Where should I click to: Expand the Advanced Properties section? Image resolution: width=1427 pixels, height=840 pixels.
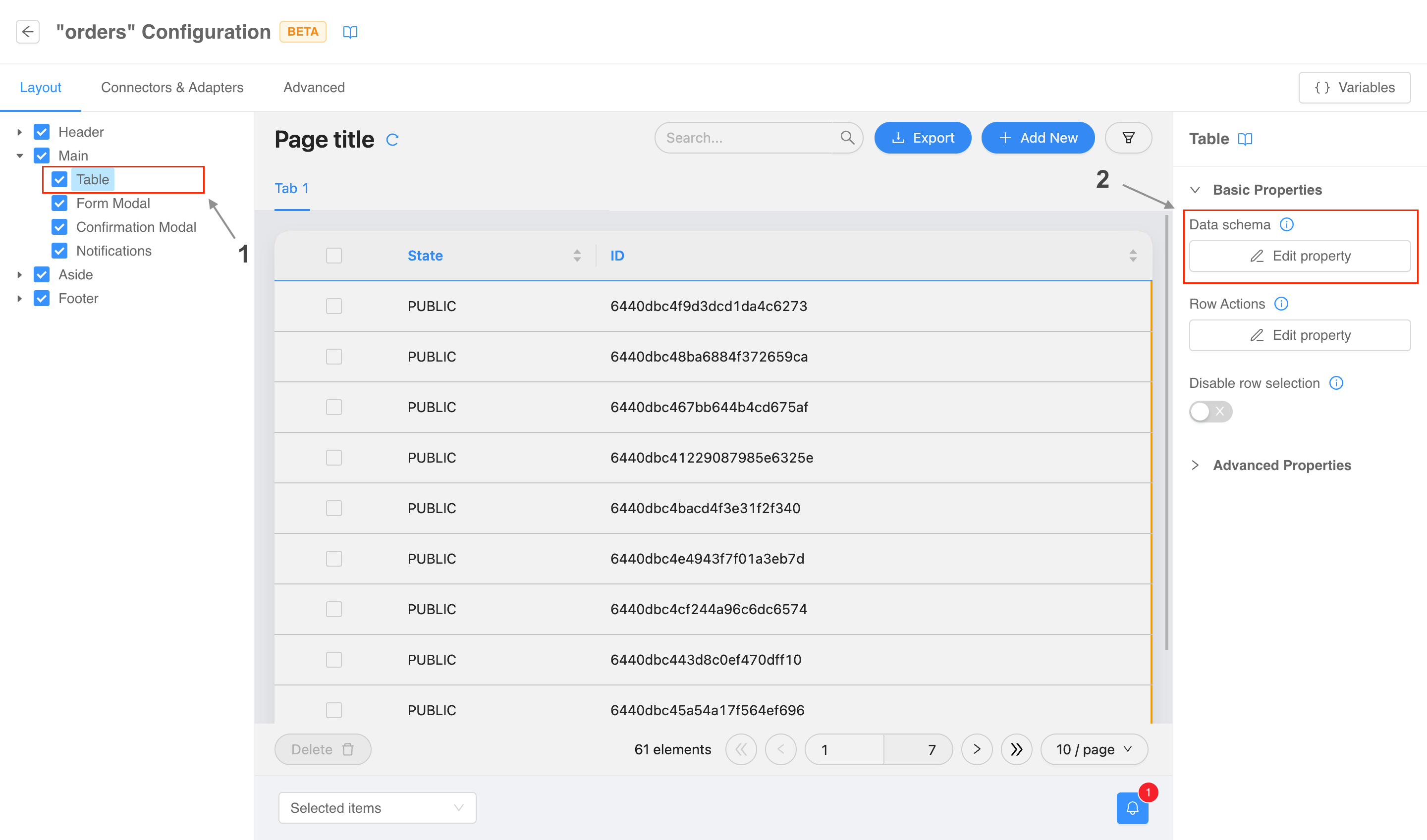(x=1282, y=465)
